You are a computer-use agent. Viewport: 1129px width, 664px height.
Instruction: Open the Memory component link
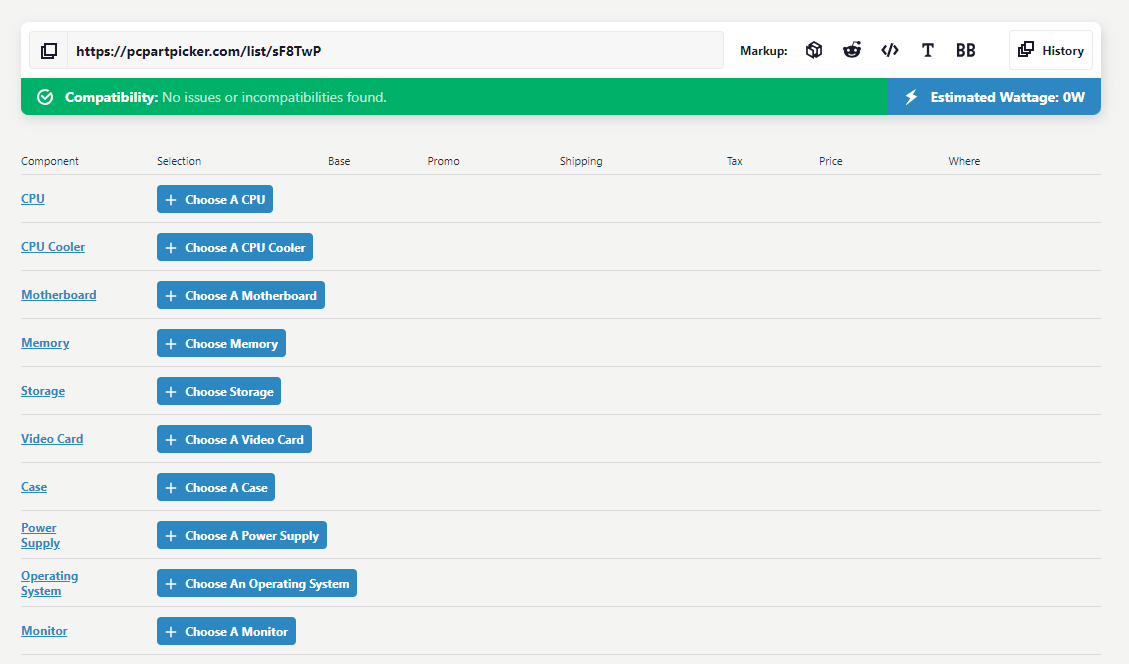click(45, 343)
